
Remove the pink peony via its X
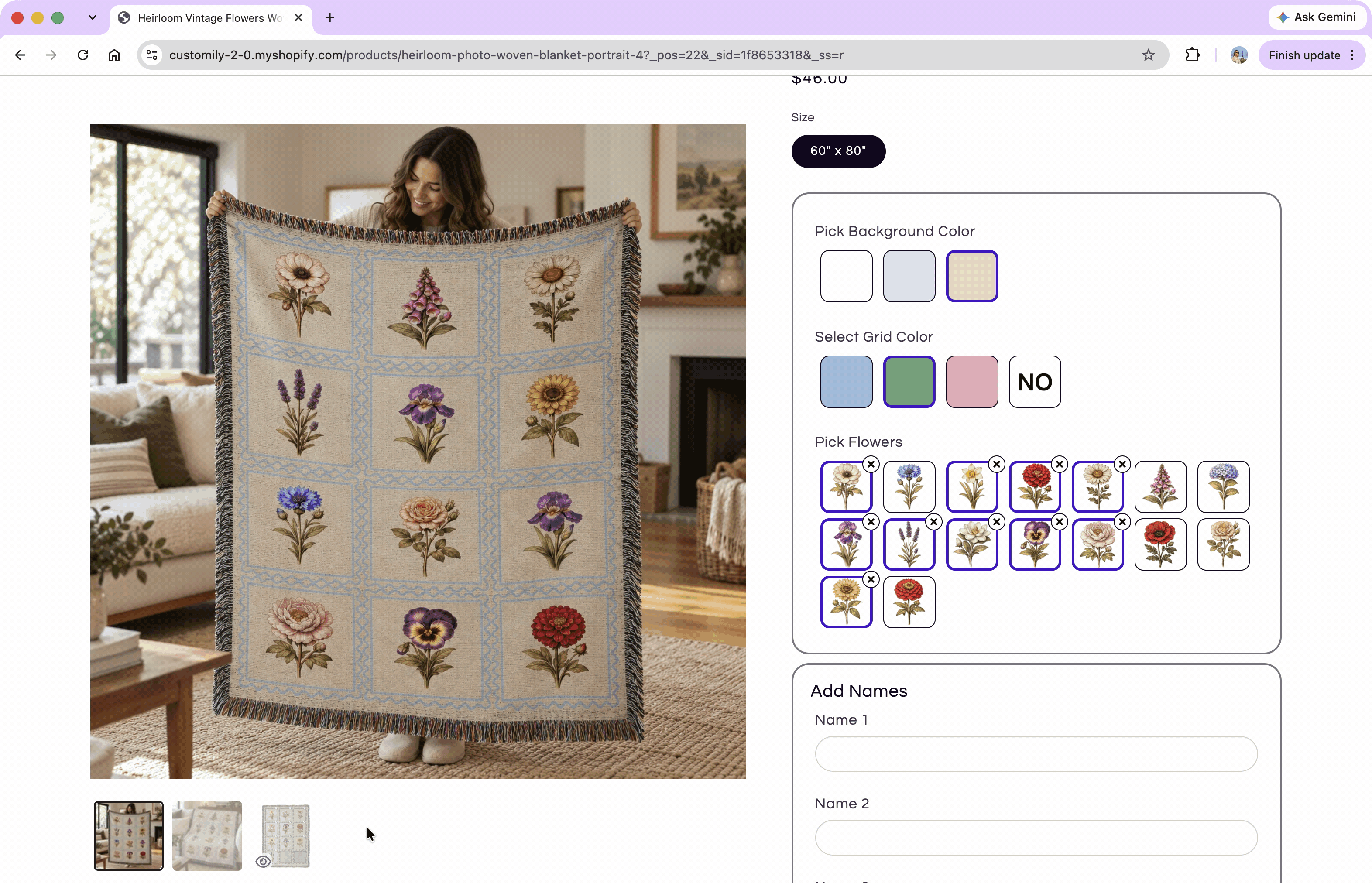click(1122, 522)
